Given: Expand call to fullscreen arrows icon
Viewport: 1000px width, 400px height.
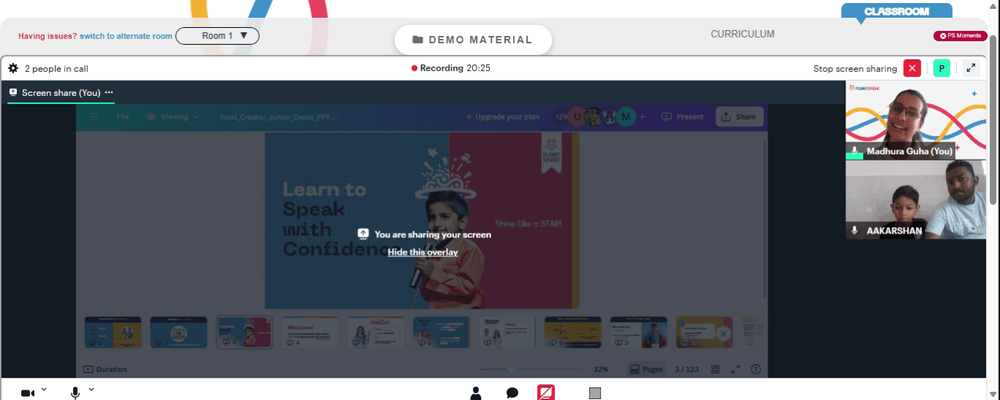Looking at the screenshot, I should point(971,68).
